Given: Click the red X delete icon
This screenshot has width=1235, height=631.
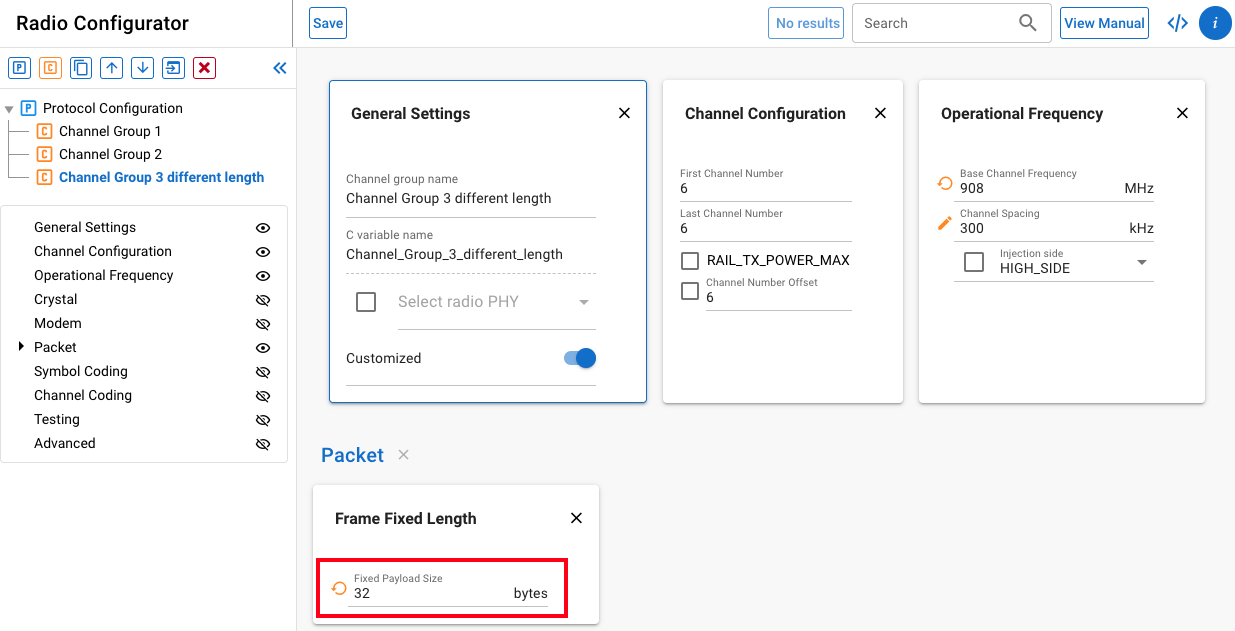Looking at the screenshot, I should tap(204, 68).
